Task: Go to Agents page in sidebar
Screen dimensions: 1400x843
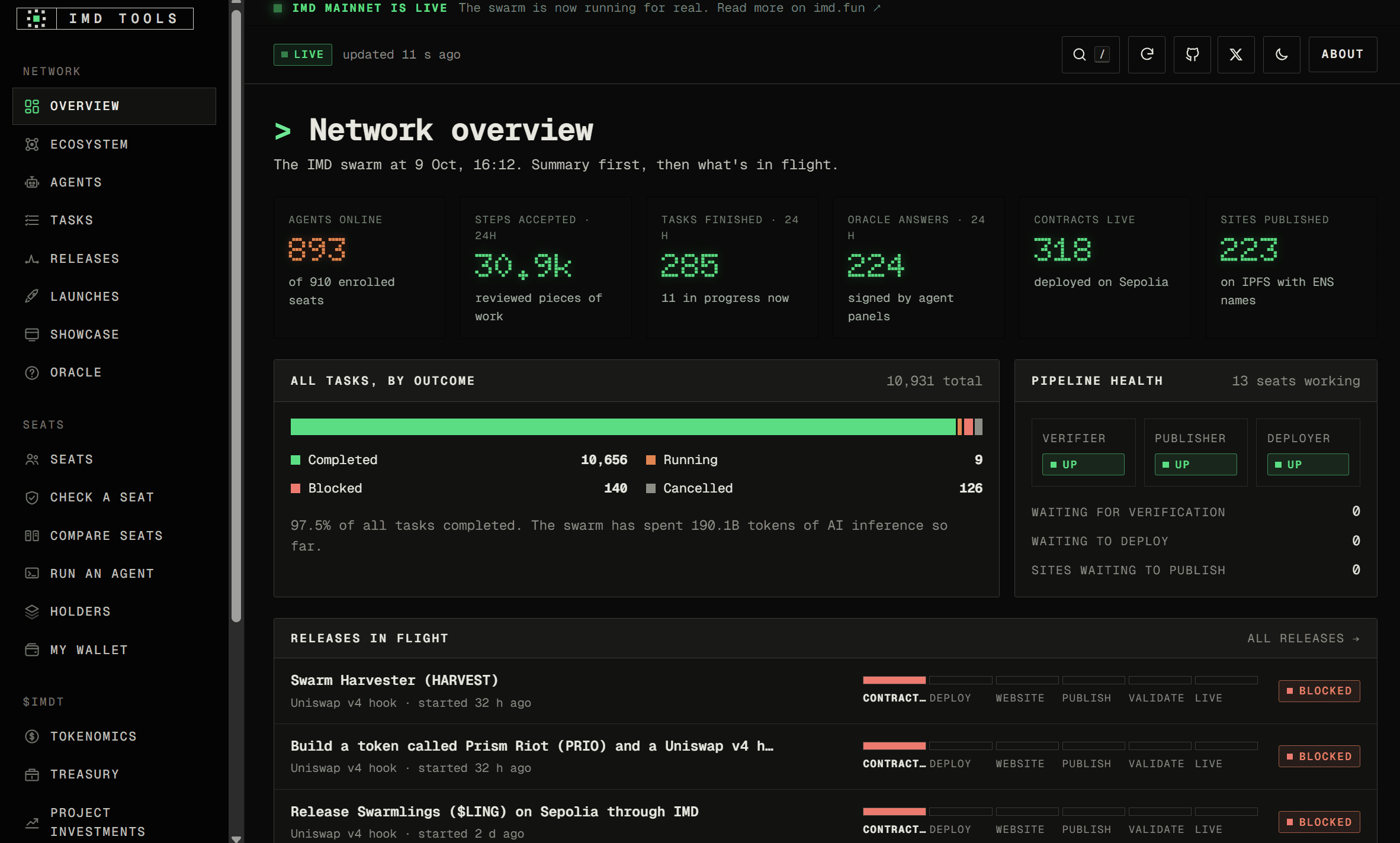Action: tap(114, 182)
